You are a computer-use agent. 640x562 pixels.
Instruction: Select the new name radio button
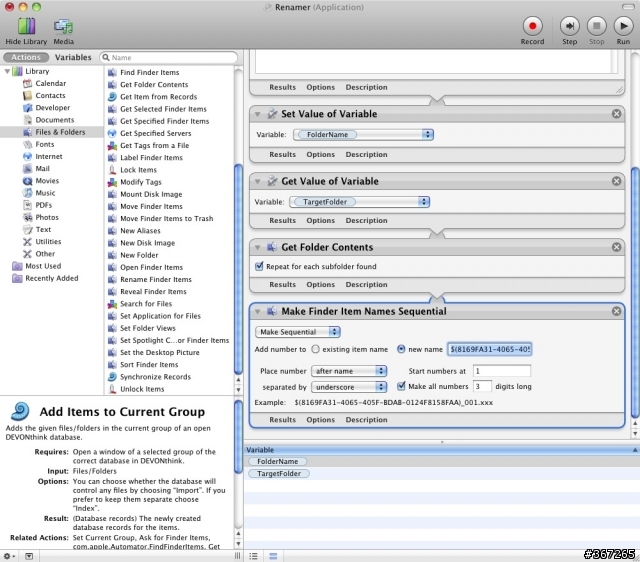[401, 349]
